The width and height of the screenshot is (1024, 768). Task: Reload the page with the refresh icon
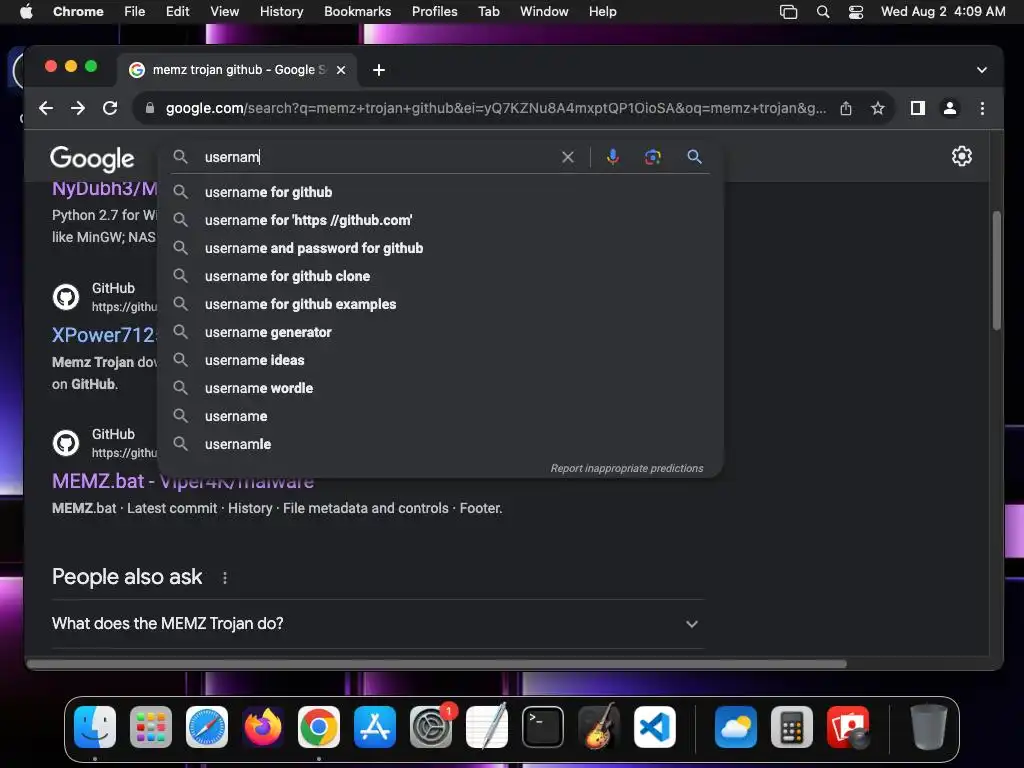[x=110, y=108]
